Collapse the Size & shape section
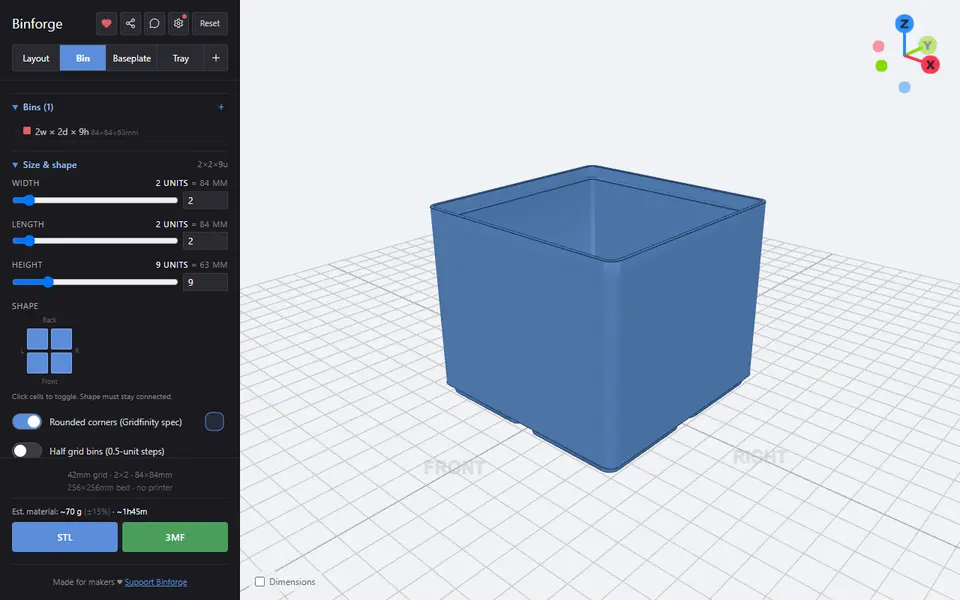Image resolution: width=960 pixels, height=600 pixels. (x=45, y=165)
